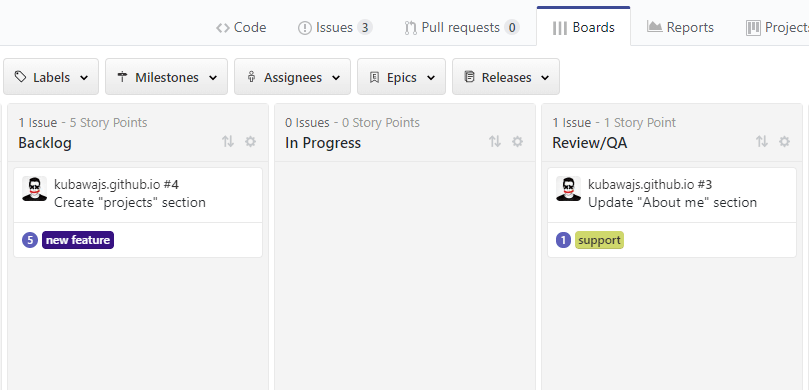The width and height of the screenshot is (809, 390).
Task: Click "1 Issue - 5 Story Points" summary
Action: 83,123
